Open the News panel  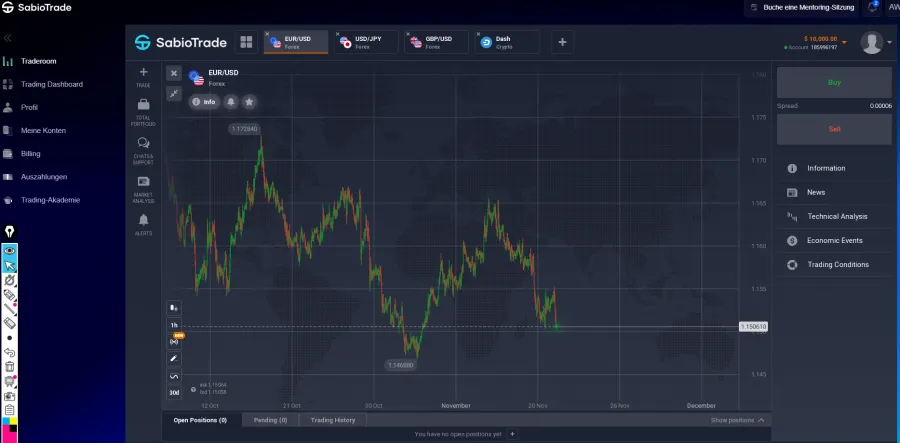pos(834,192)
